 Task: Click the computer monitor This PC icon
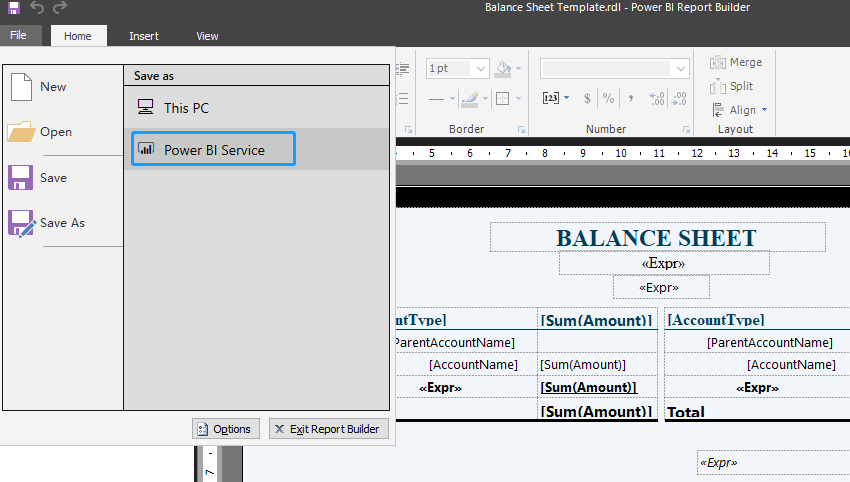[145, 107]
